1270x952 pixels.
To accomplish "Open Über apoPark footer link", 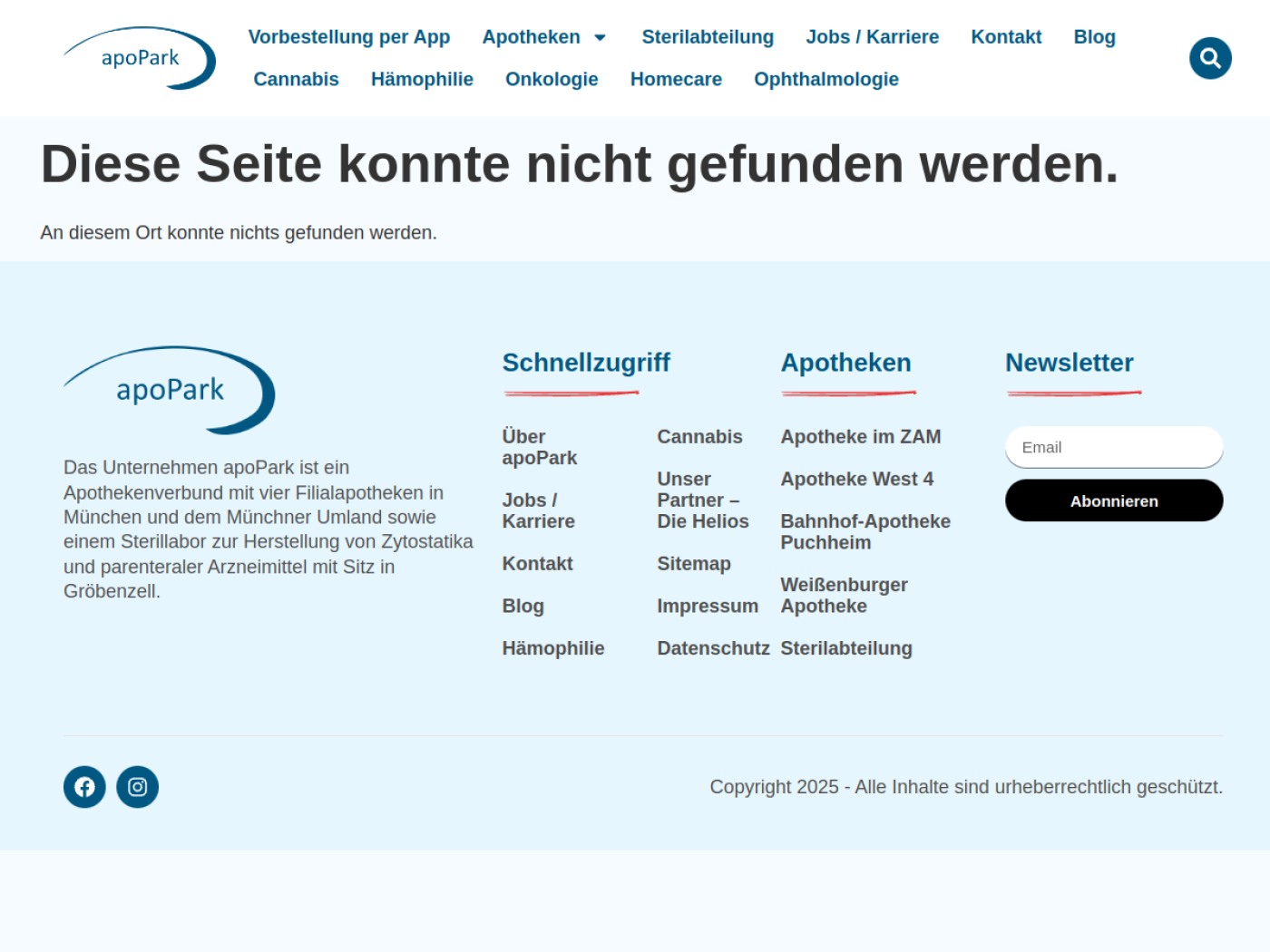I will (x=540, y=447).
